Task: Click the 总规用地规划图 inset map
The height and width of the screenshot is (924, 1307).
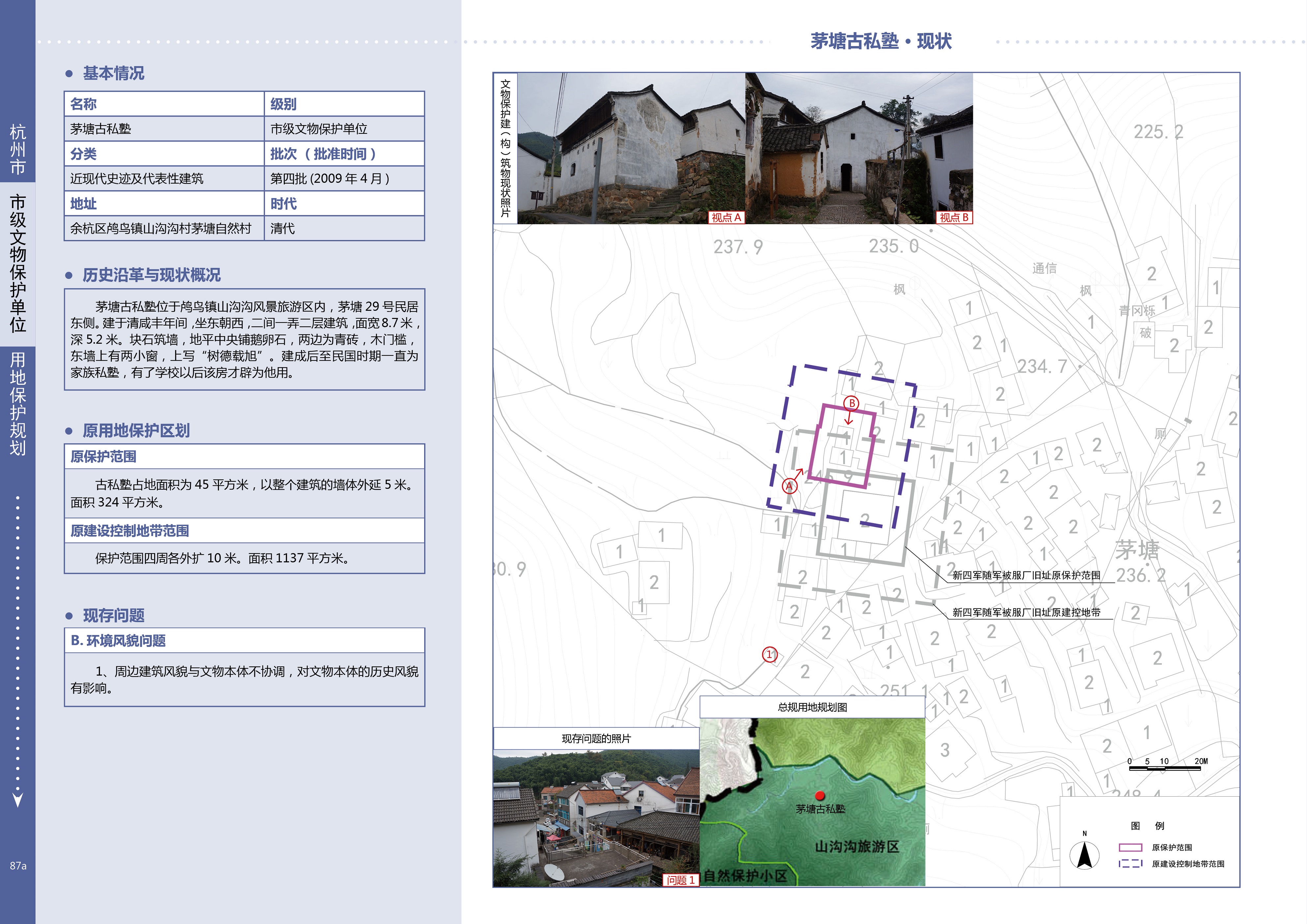Action: coord(812,802)
